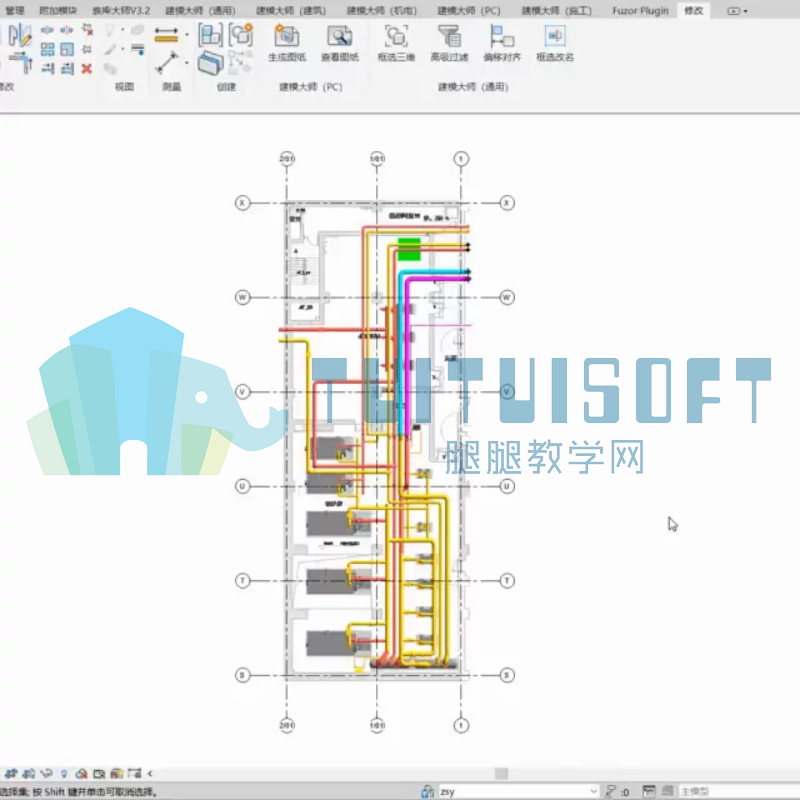Collapse the view control bar chevron
800x800 pixels.
point(150,773)
